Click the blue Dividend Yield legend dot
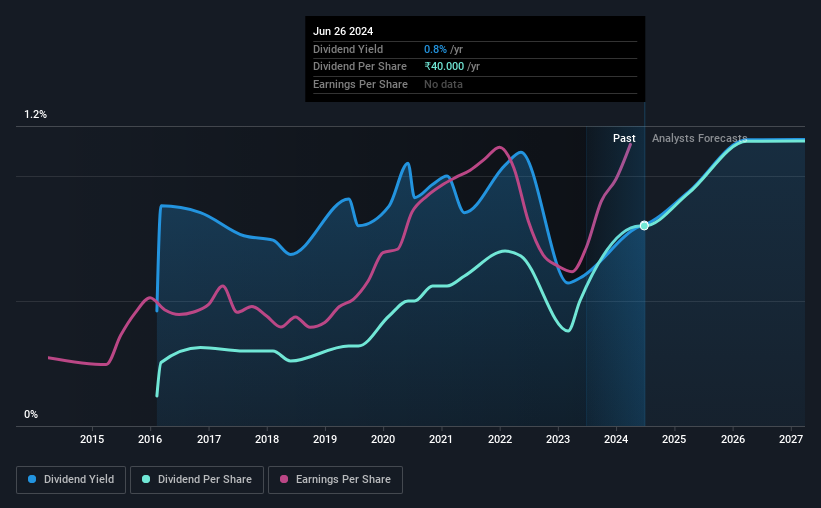This screenshot has width=821, height=508. pyautogui.click(x=32, y=479)
